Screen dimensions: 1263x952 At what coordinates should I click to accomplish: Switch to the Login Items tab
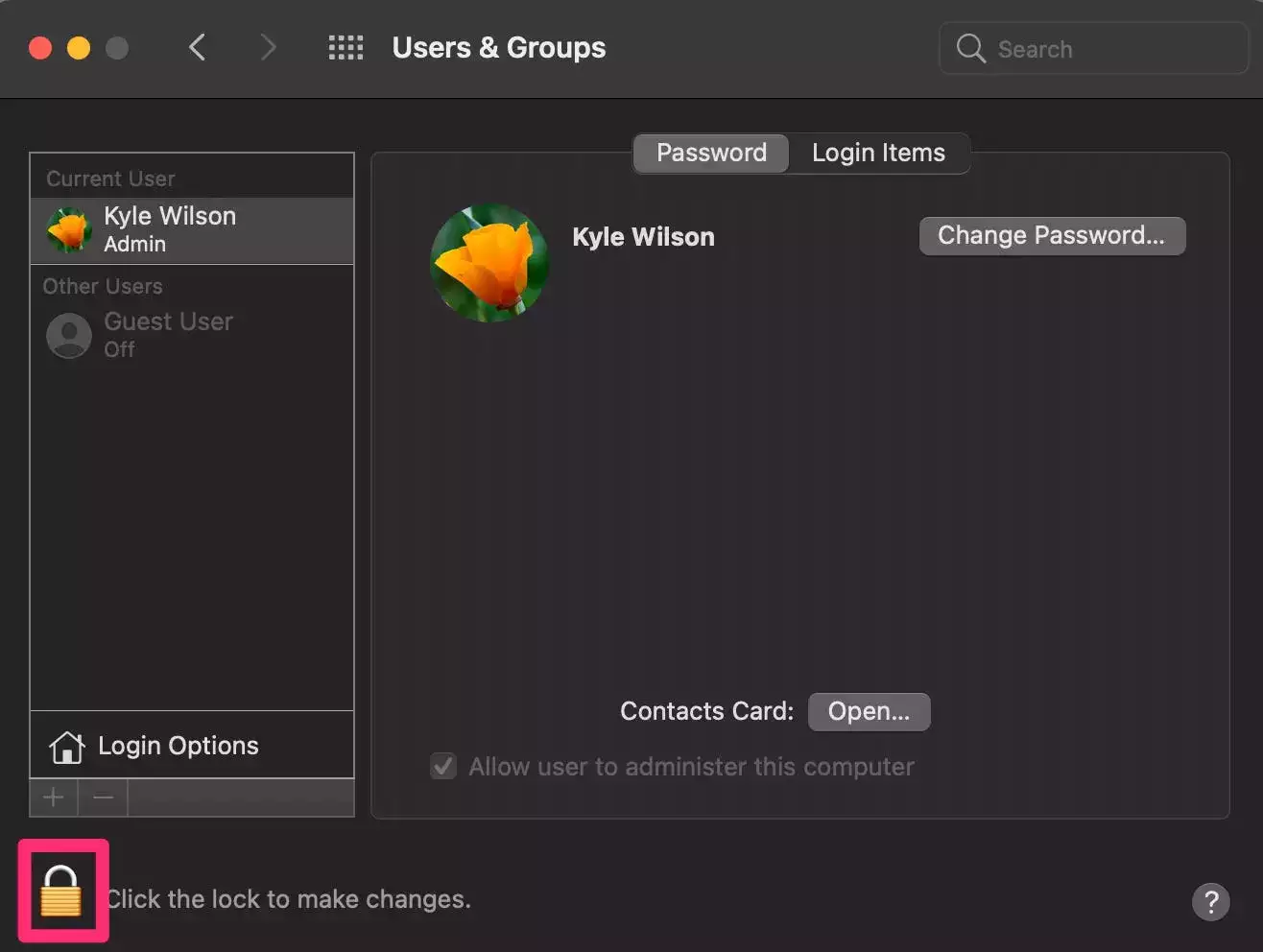point(878,154)
